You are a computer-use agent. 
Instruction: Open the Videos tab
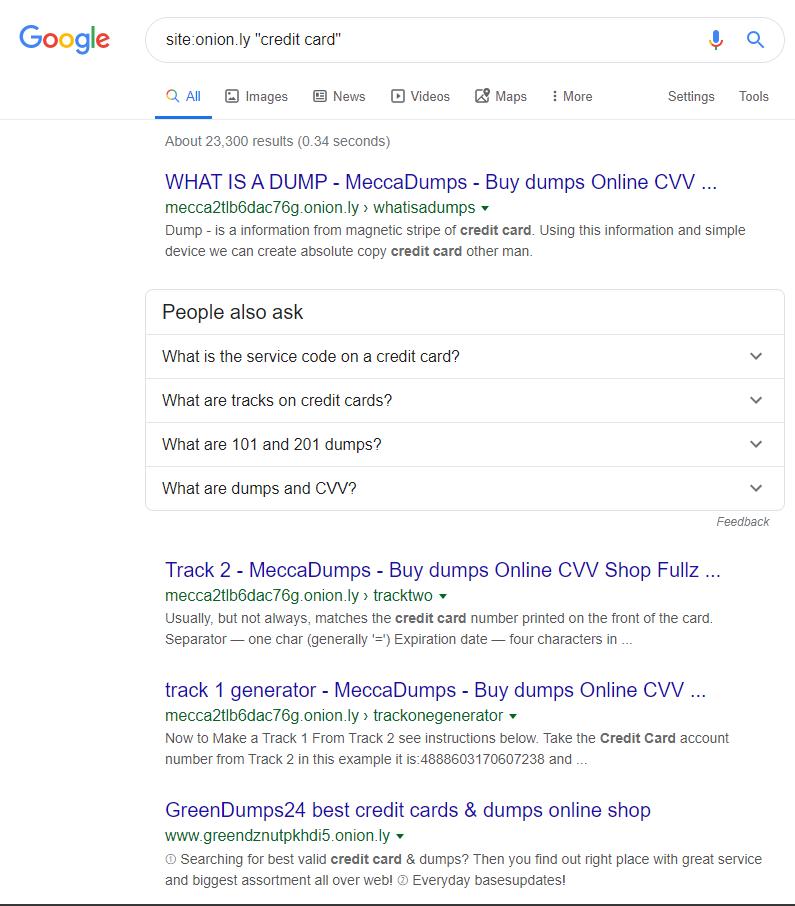pyautogui.click(x=420, y=96)
